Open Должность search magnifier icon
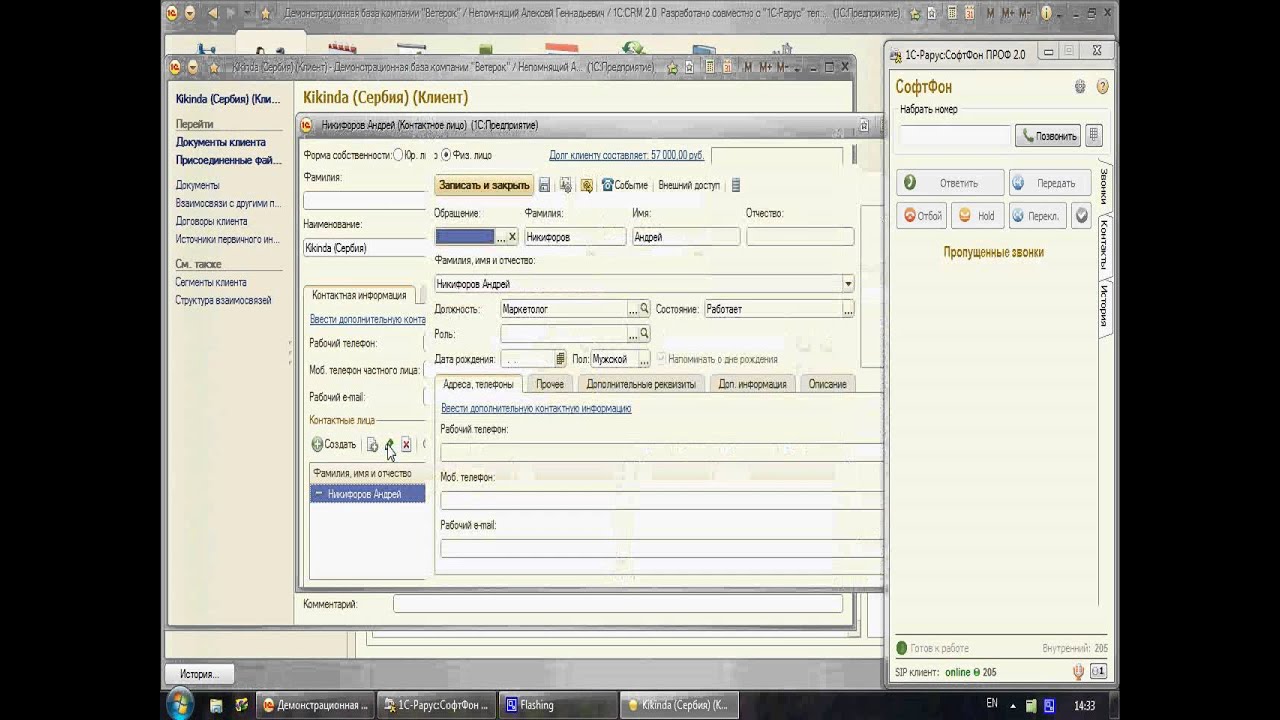Image resolution: width=1280 pixels, height=720 pixels. pos(644,309)
